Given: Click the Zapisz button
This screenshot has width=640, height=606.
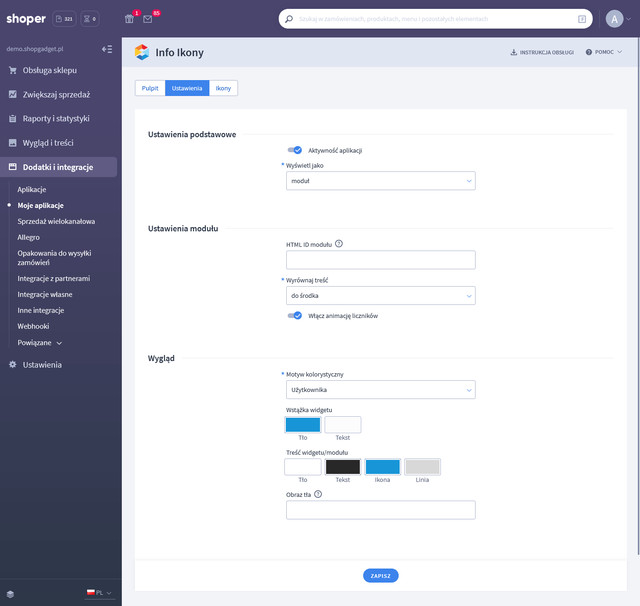Looking at the screenshot, I should 380,576.
